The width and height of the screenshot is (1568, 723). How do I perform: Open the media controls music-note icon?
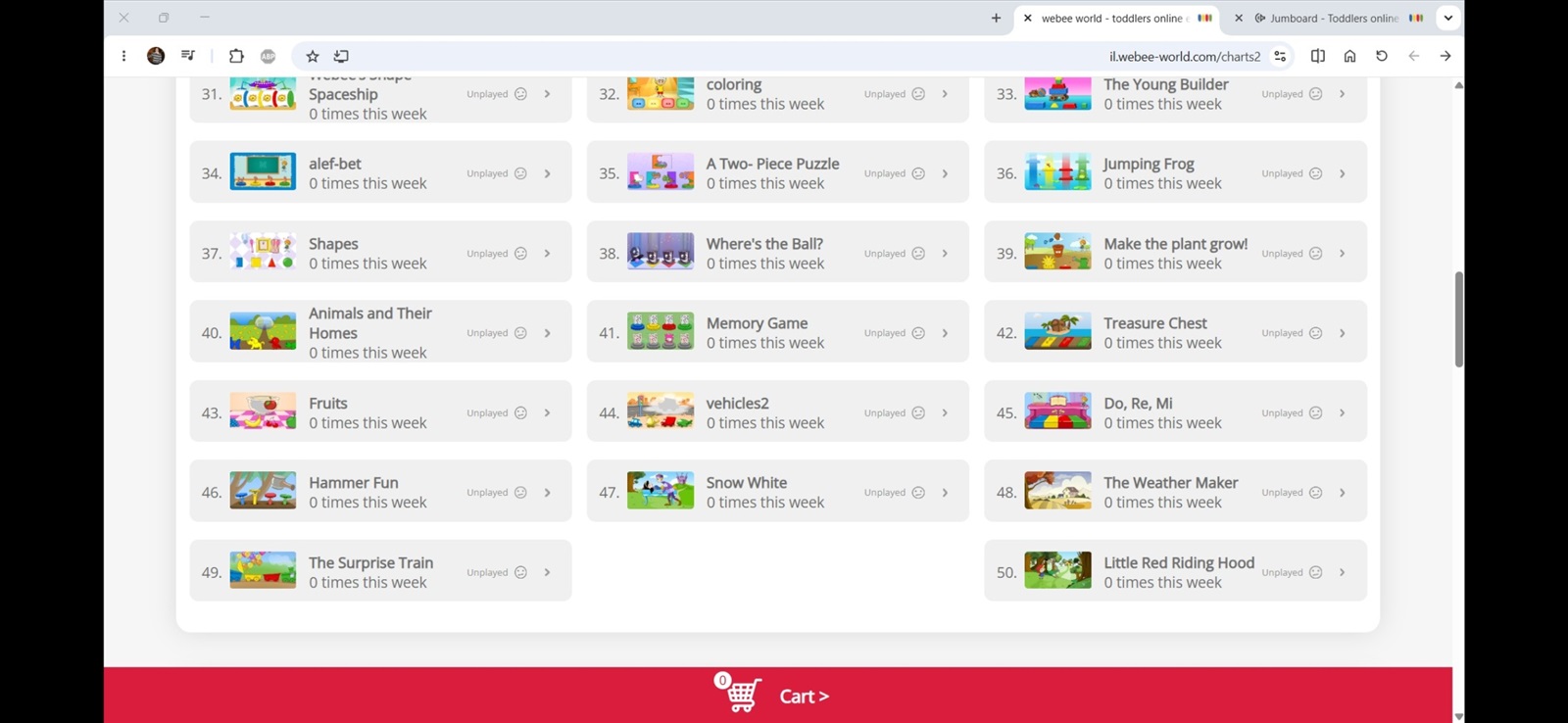(x=188, y=56)
